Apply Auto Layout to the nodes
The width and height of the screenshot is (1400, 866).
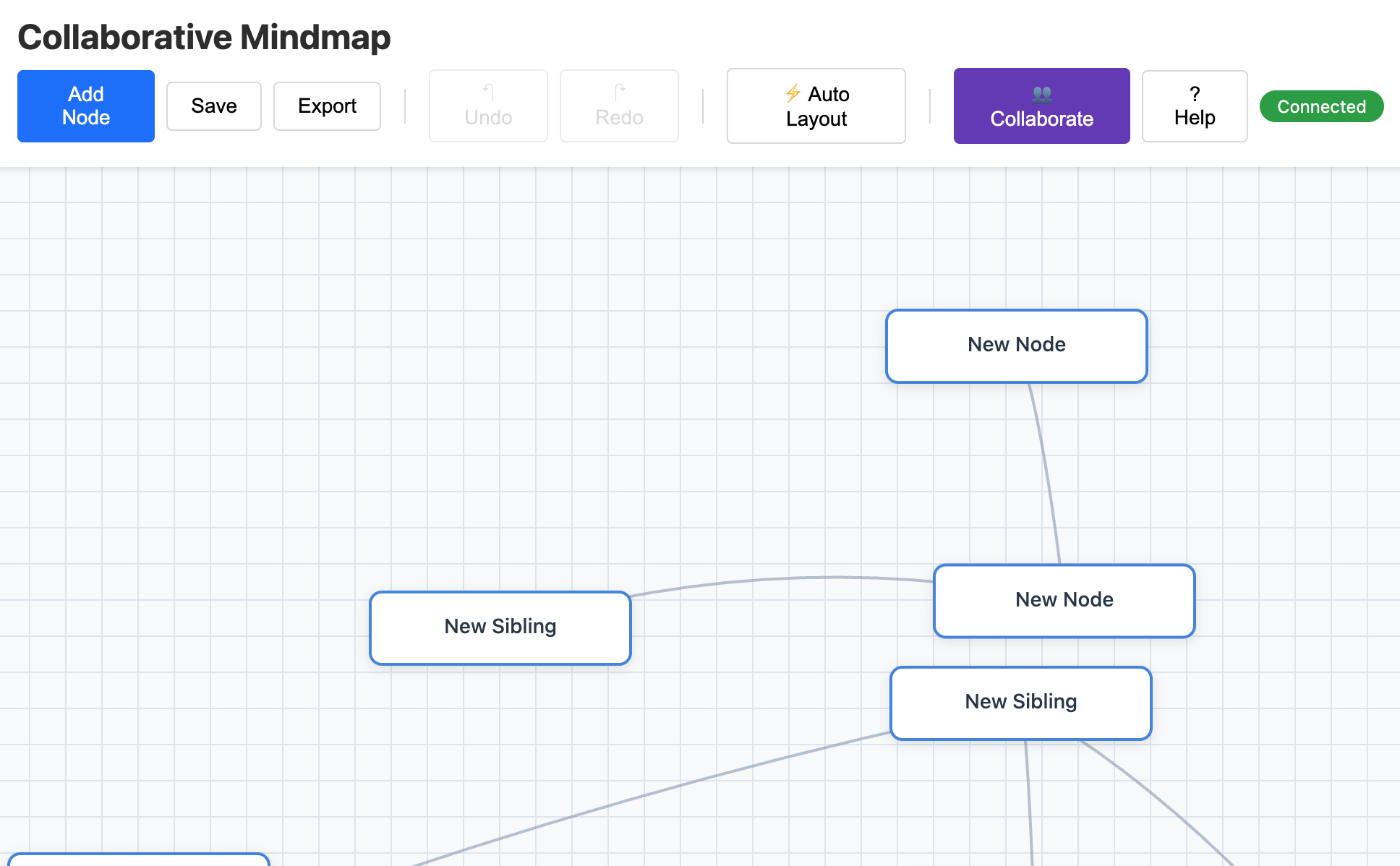(x=816, y=106)
